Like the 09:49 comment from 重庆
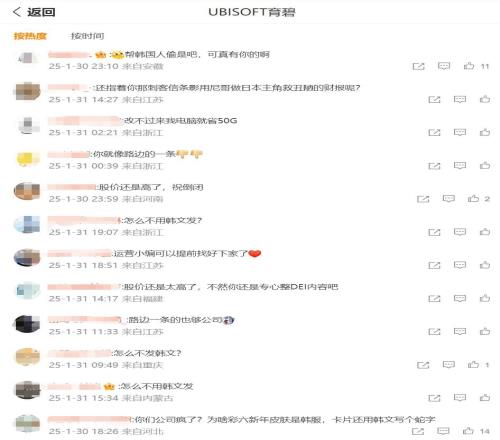 coord(473,364)
